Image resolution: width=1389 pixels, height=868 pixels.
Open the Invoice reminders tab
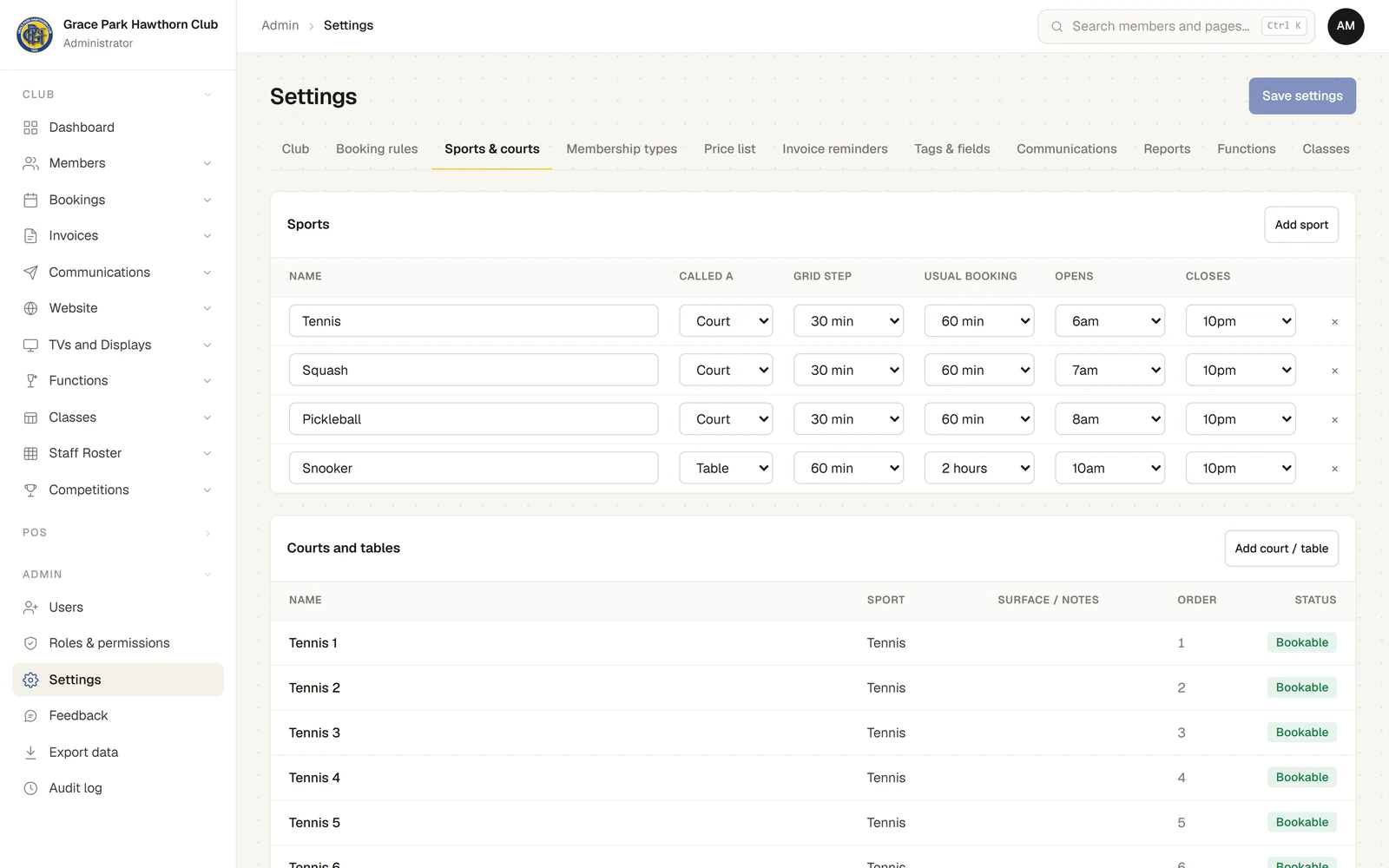tap(834, 149)
